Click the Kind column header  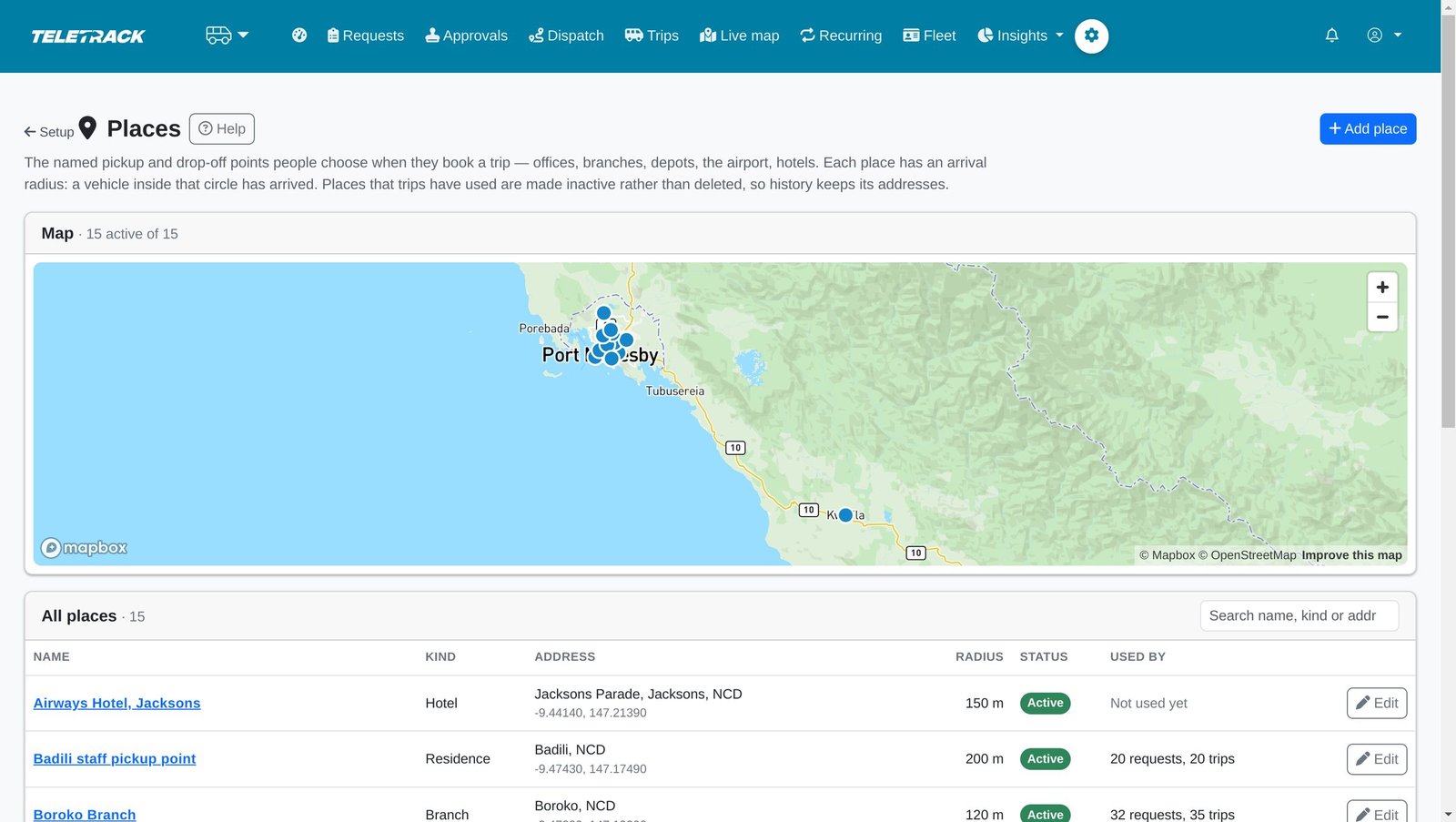(440, 656)
